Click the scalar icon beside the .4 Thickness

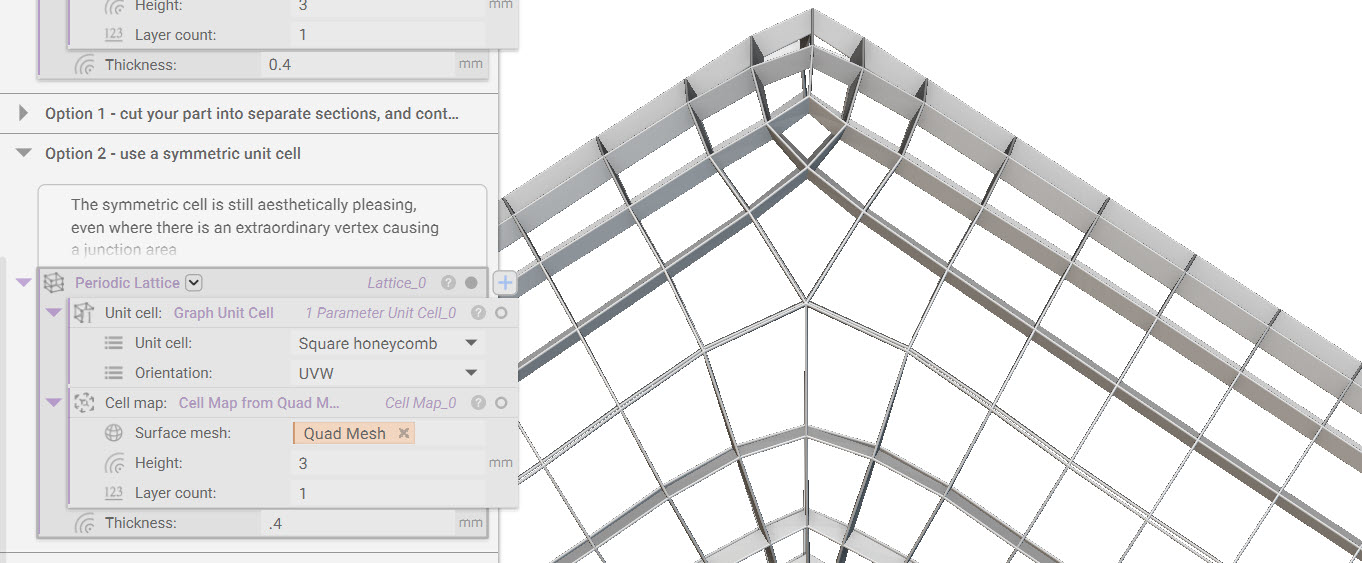pyautogui.click(x=84, y=523)
